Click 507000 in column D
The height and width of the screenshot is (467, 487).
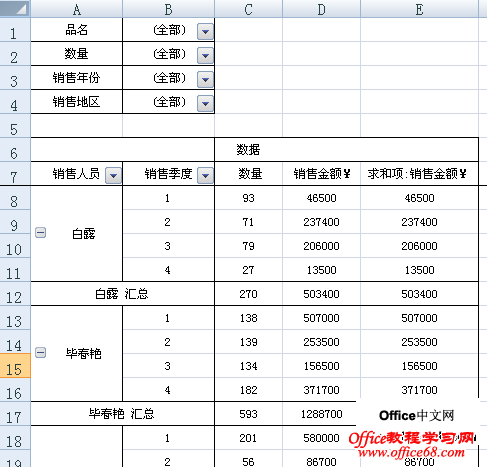(x=322, y=318)
